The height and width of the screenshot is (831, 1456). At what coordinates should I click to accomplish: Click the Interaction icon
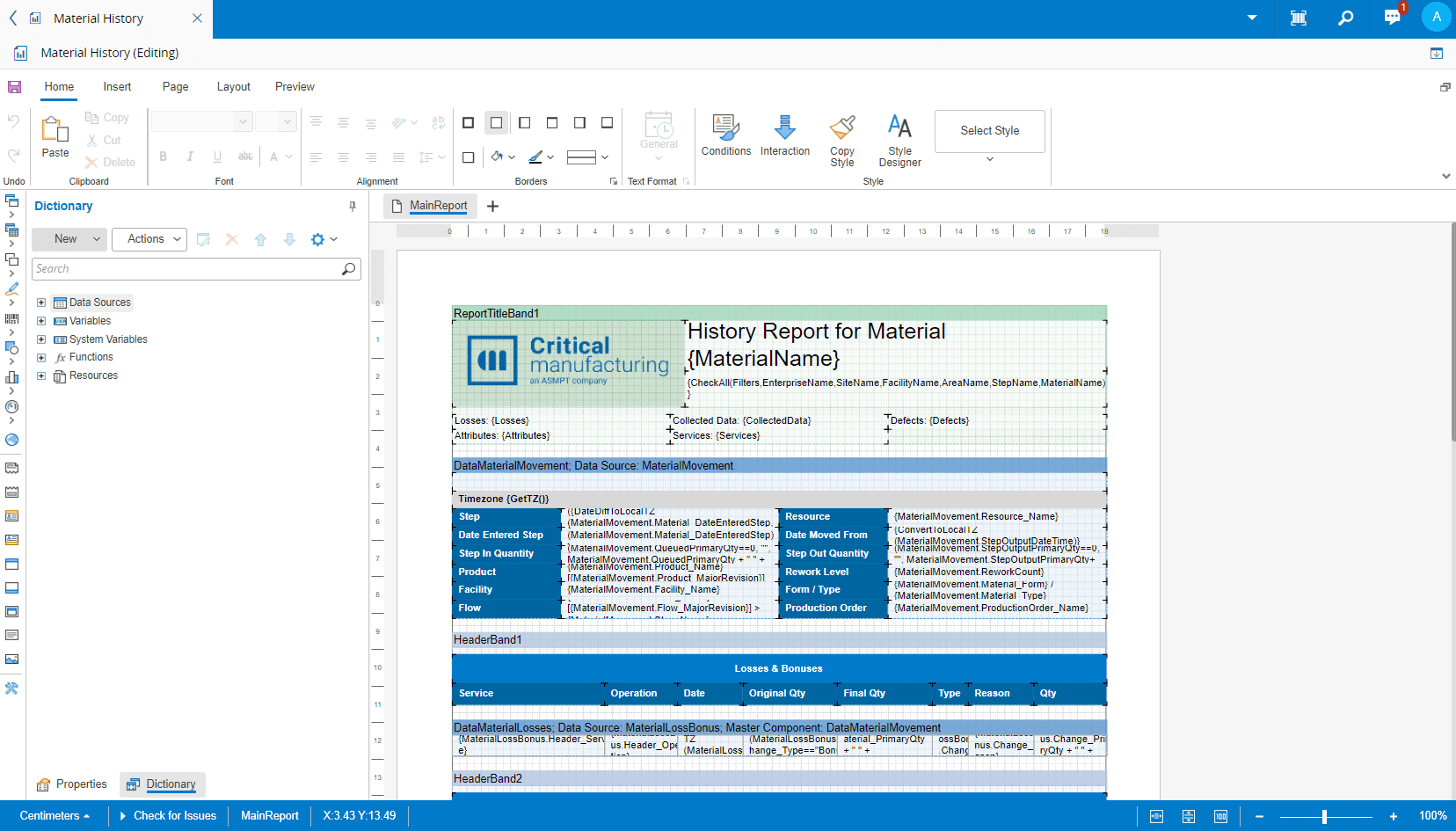784,135
